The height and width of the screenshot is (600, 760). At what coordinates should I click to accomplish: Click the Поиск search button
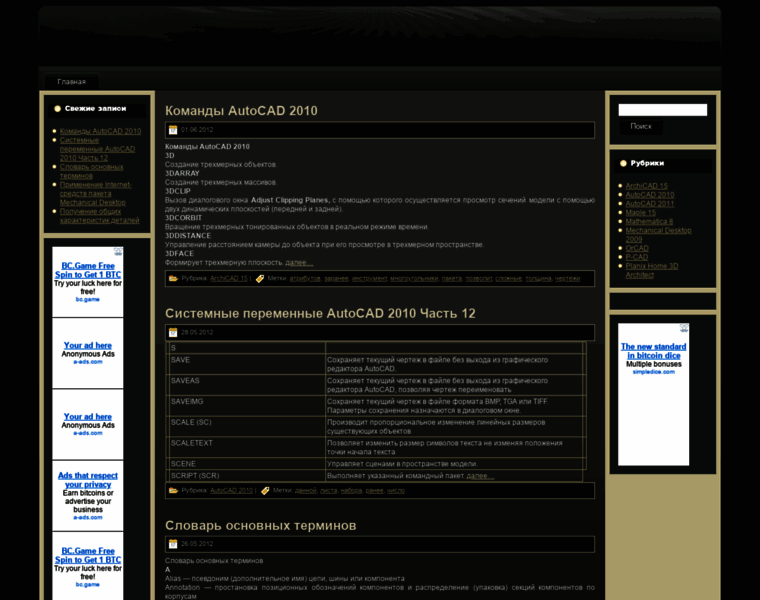point(641,126)
